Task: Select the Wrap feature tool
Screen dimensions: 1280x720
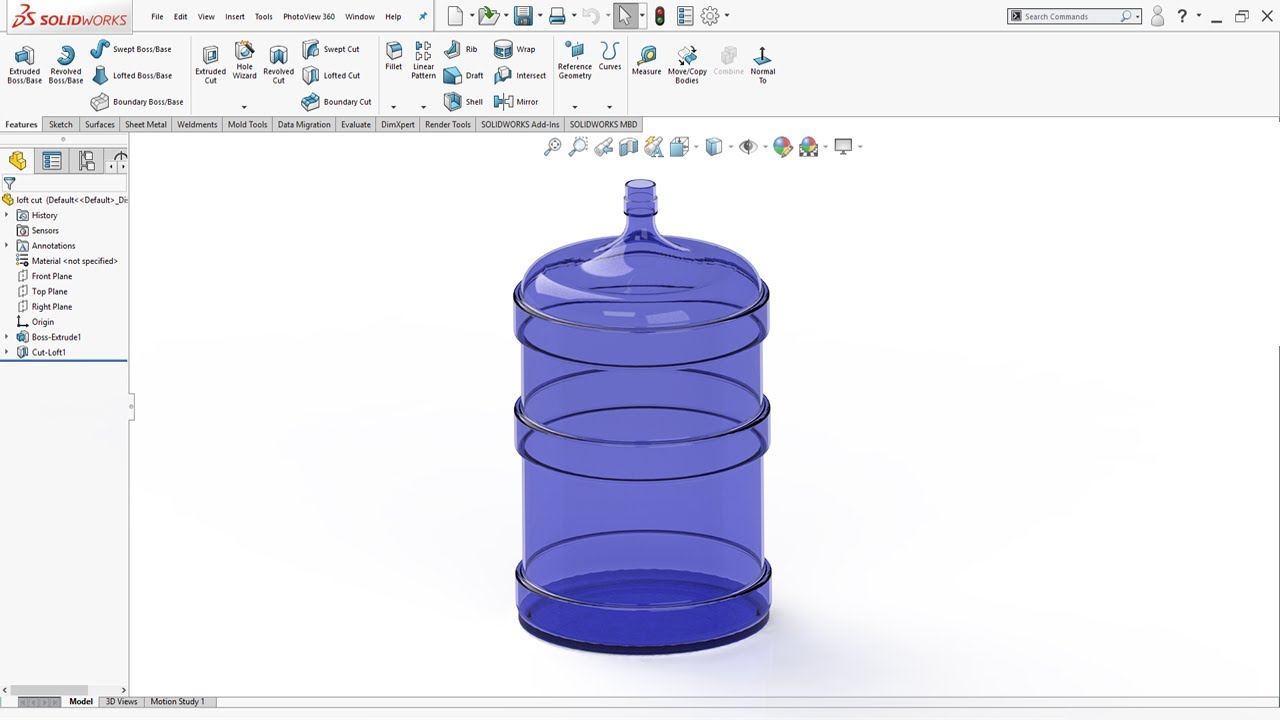Action: 515,49
